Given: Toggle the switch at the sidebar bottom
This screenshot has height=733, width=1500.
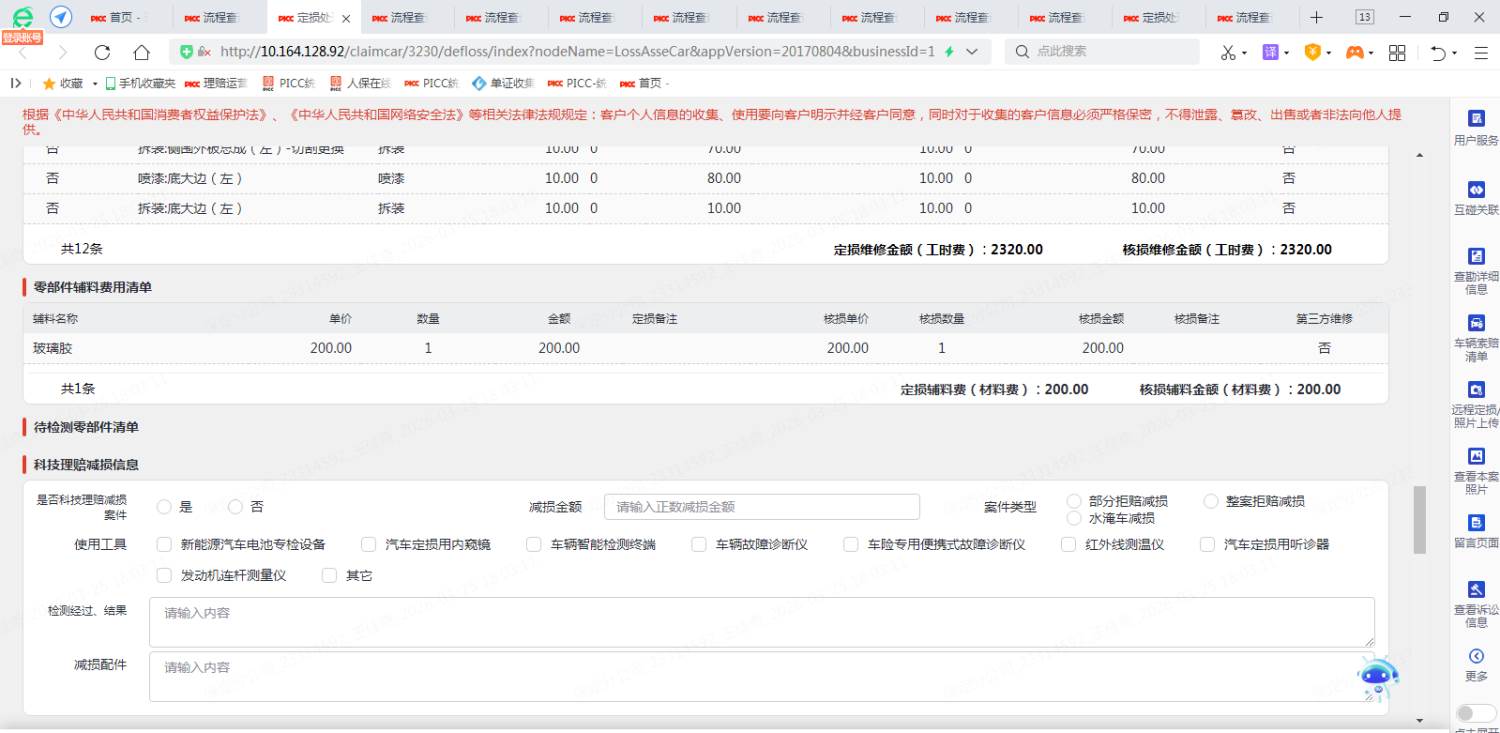Looking at the screenshot, I should pos(1476,713).
